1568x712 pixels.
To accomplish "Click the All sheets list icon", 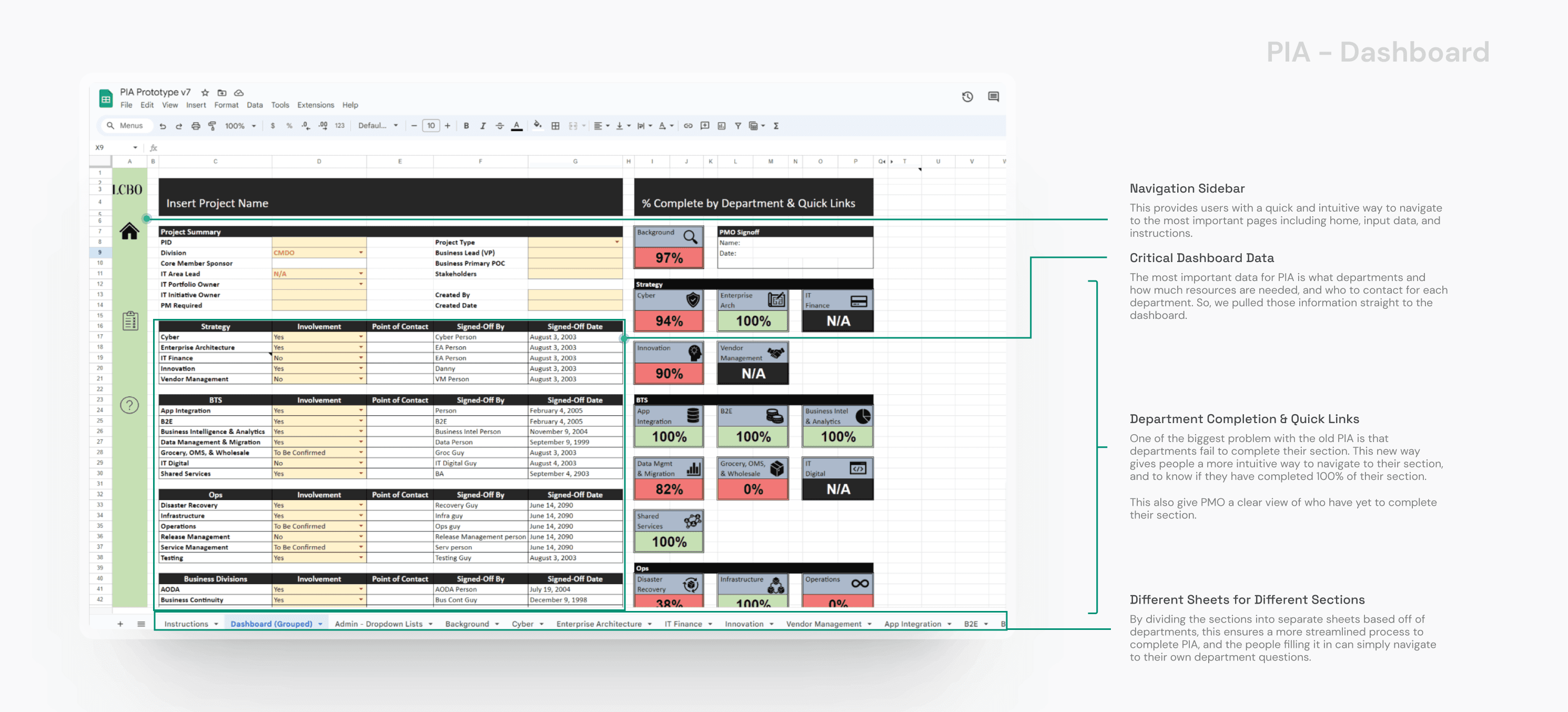I will pos(141,624).
